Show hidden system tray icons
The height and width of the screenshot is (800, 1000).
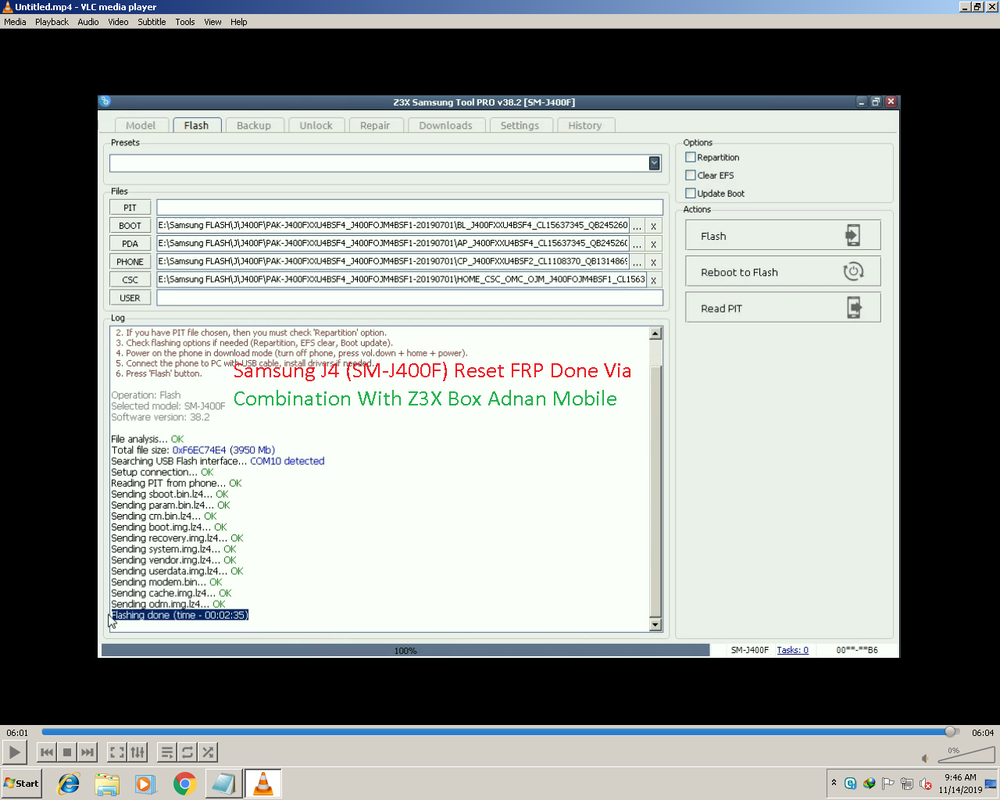[x=834, y=782]
